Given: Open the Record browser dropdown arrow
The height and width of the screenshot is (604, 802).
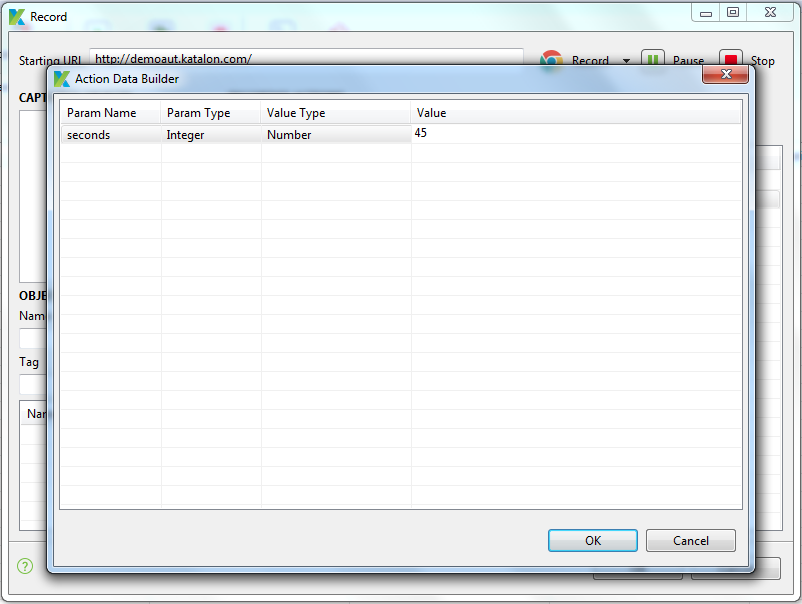Looking at the screenshot, I should 626,61.
